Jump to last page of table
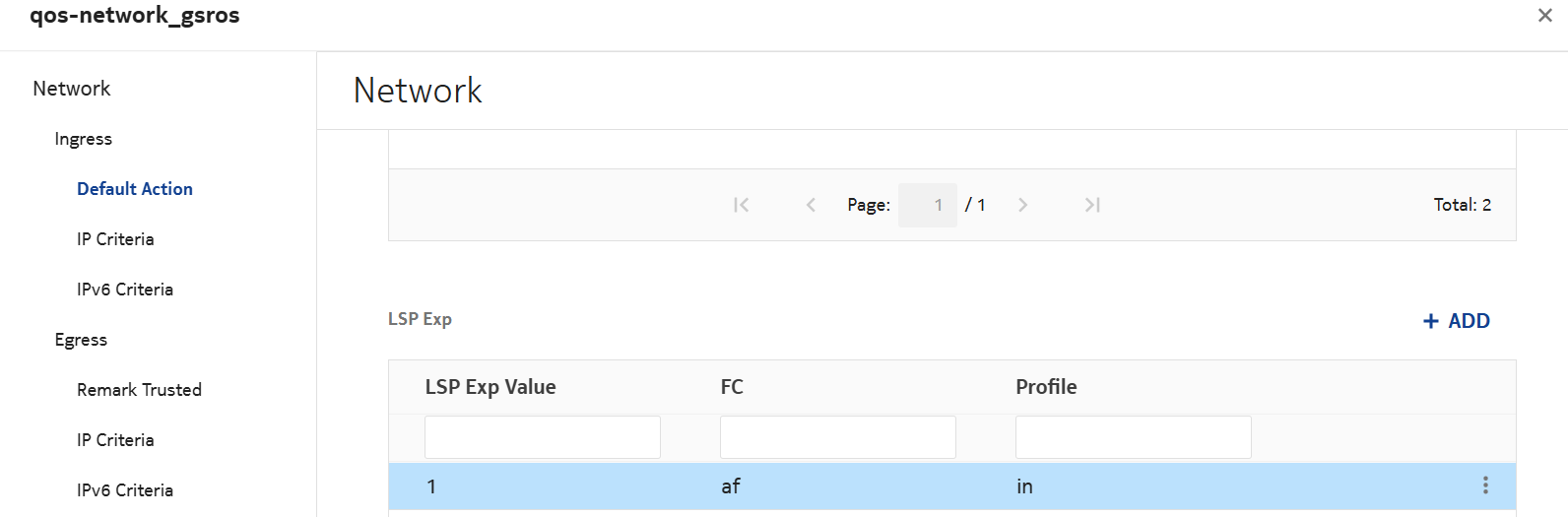This screenshot has width=1568, height=517. tap(1091, 205)
